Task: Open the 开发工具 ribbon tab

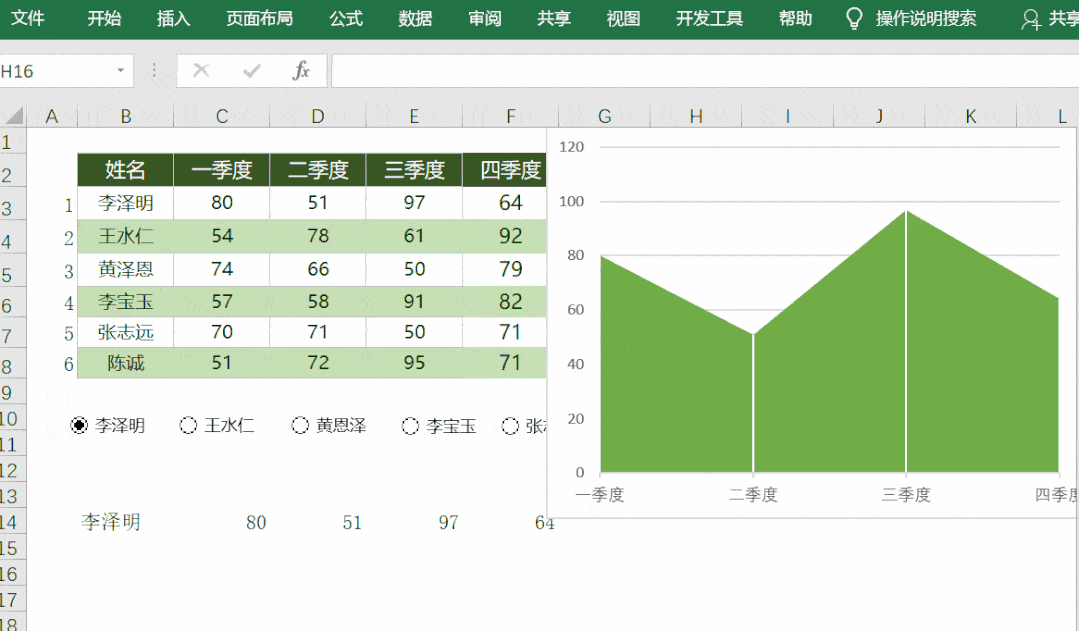Action: tap(709, 18)
